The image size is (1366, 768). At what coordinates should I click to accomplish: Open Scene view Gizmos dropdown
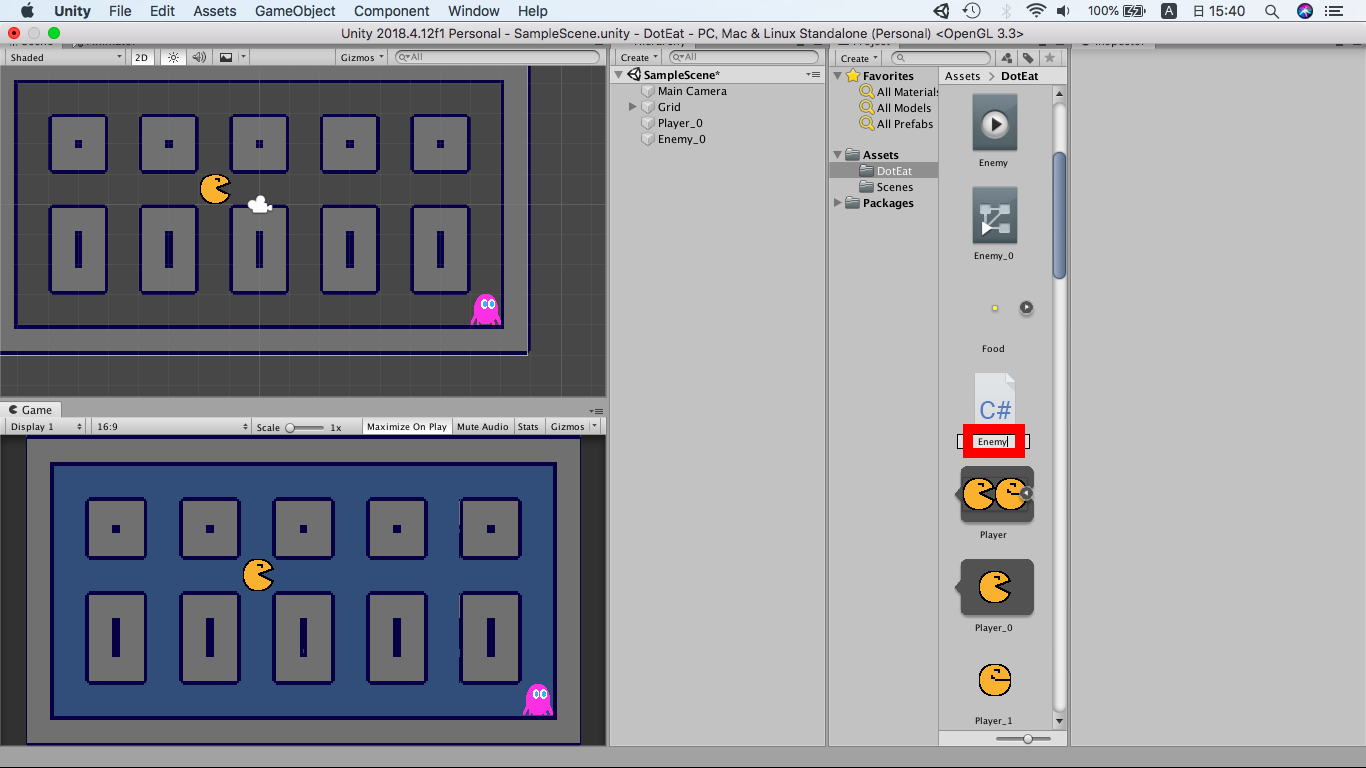click(363, 58)
